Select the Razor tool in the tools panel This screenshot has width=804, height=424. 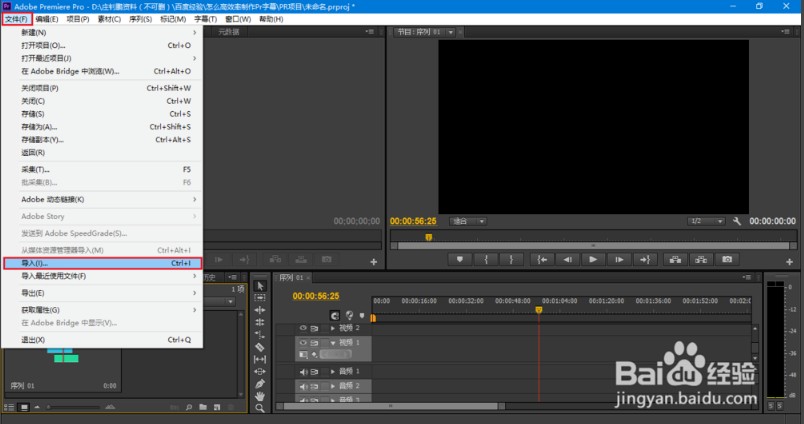260,346
